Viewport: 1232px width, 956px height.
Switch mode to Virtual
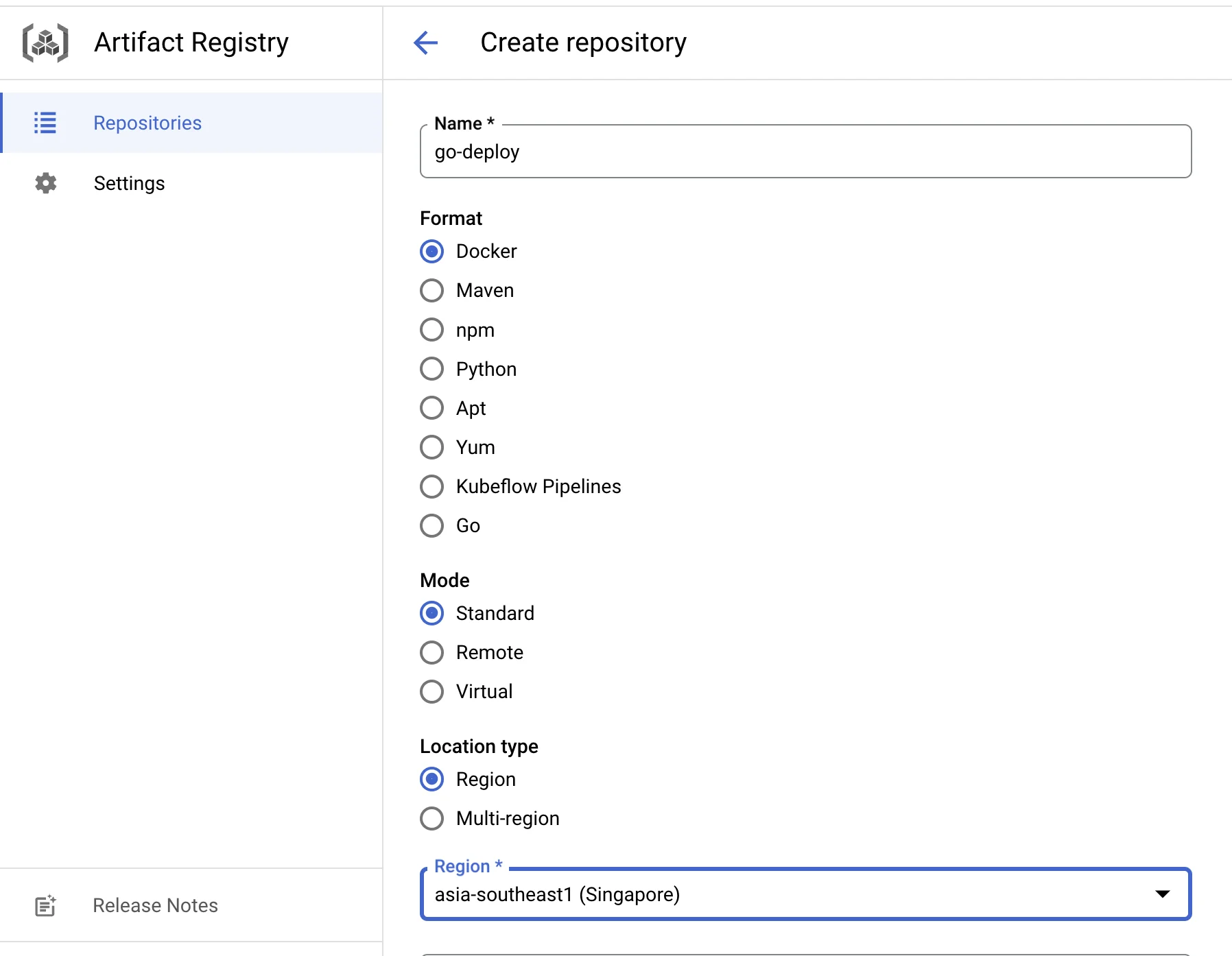click(x=431, y=691)
